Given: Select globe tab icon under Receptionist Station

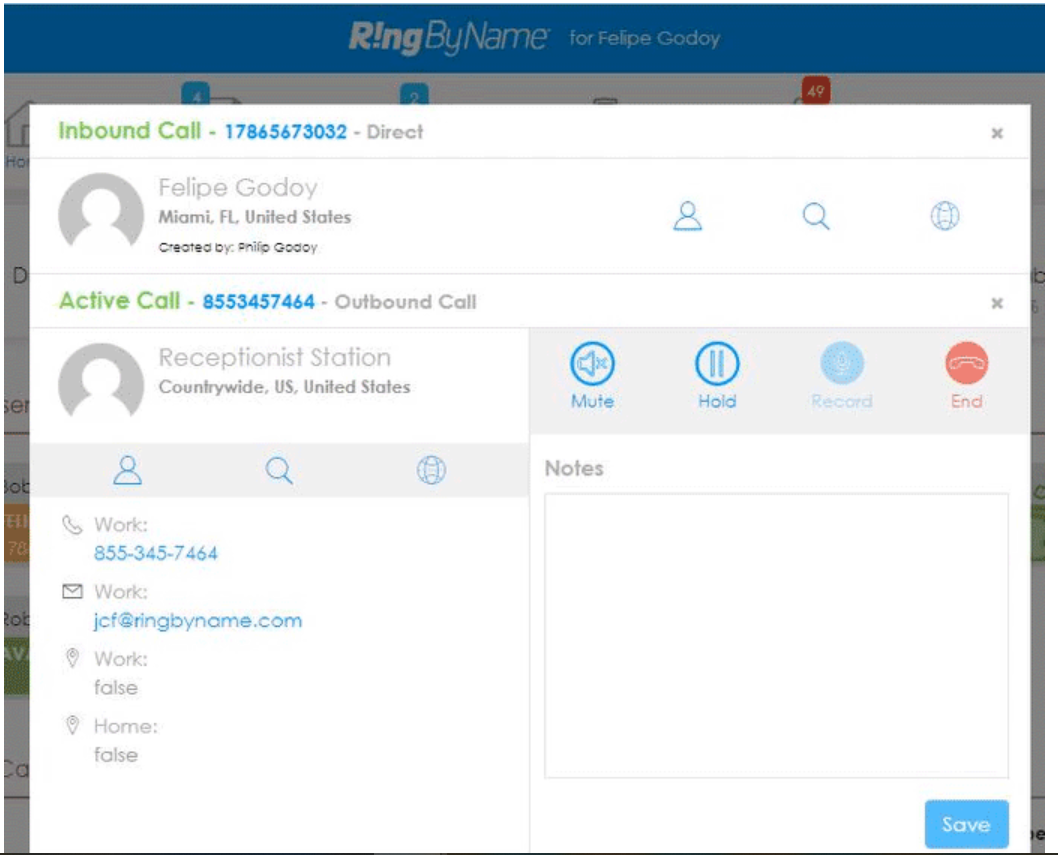Looking at the screenshot, I should pyautogui.click(x=431, y=470).
